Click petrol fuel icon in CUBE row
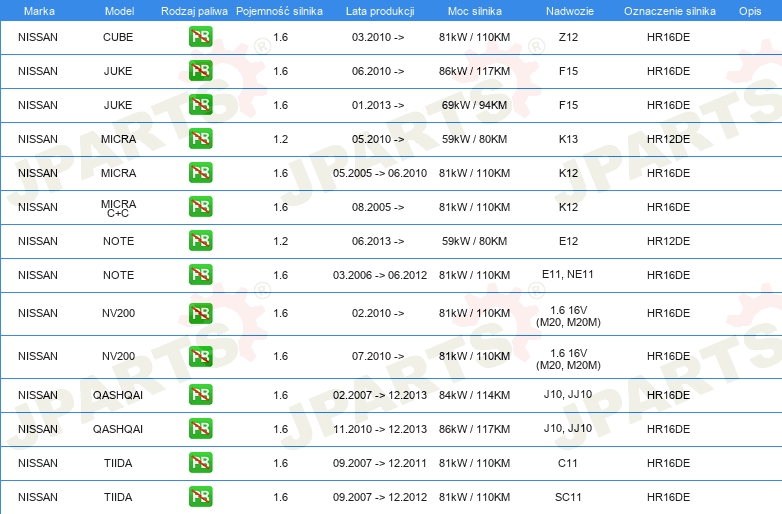 click(x=200, y=37)
